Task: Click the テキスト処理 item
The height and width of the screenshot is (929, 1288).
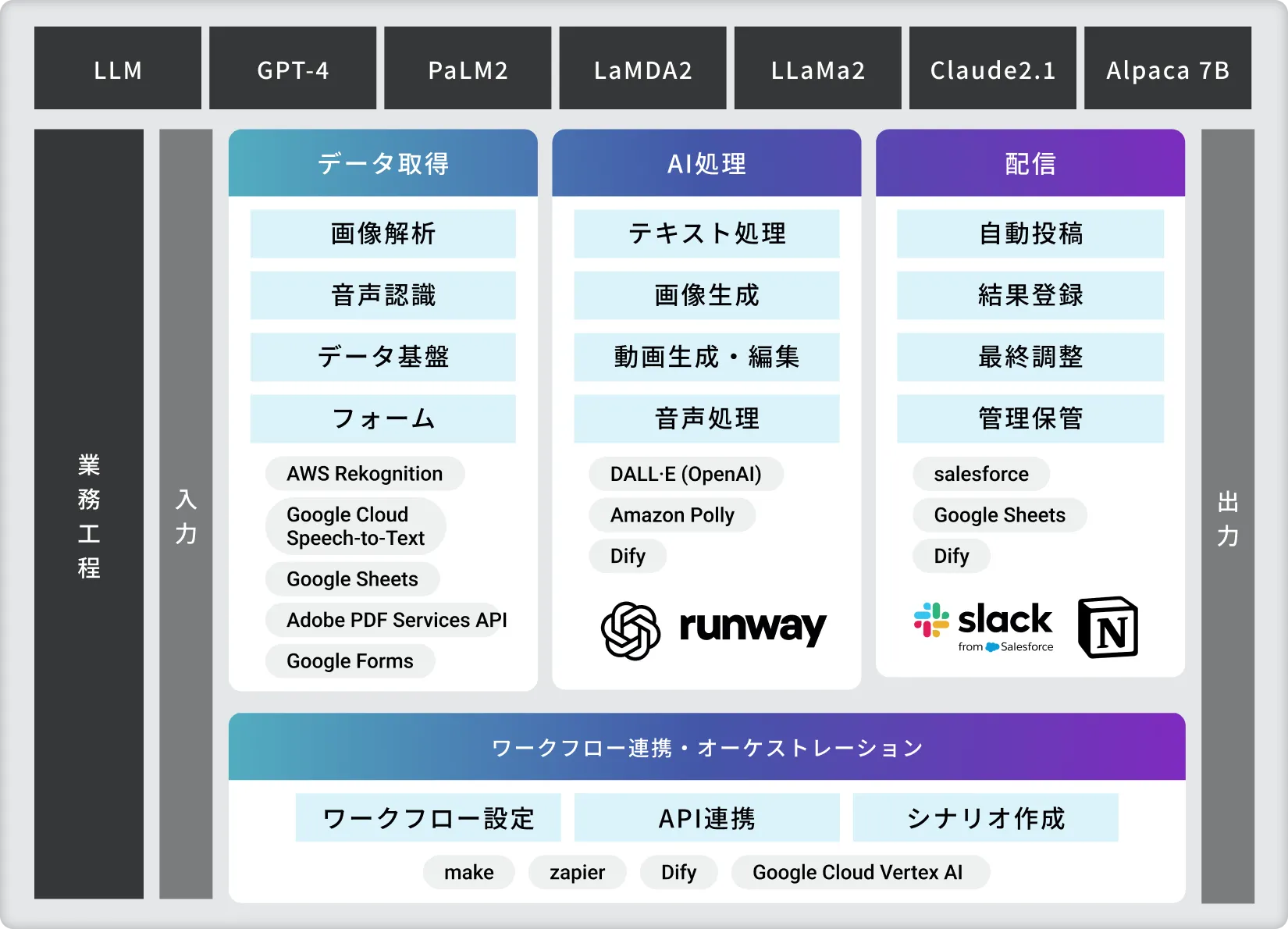Action: point(706,233)
